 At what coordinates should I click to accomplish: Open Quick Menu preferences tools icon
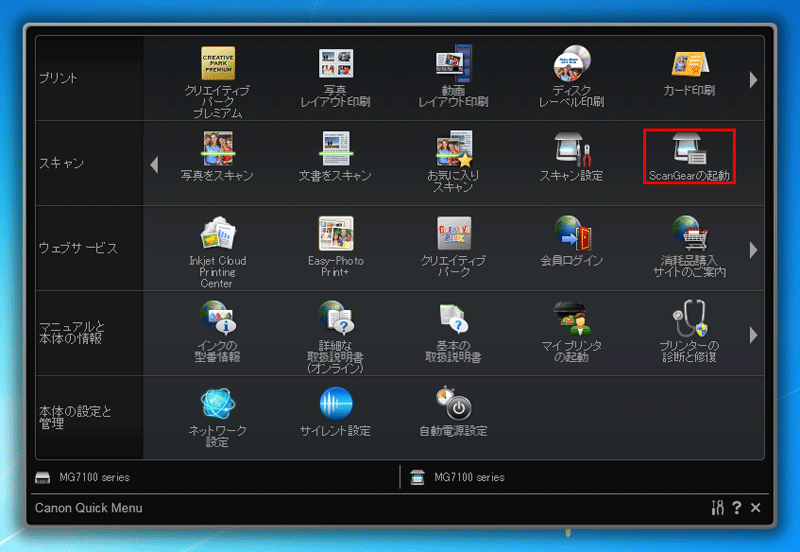[718, 508]
